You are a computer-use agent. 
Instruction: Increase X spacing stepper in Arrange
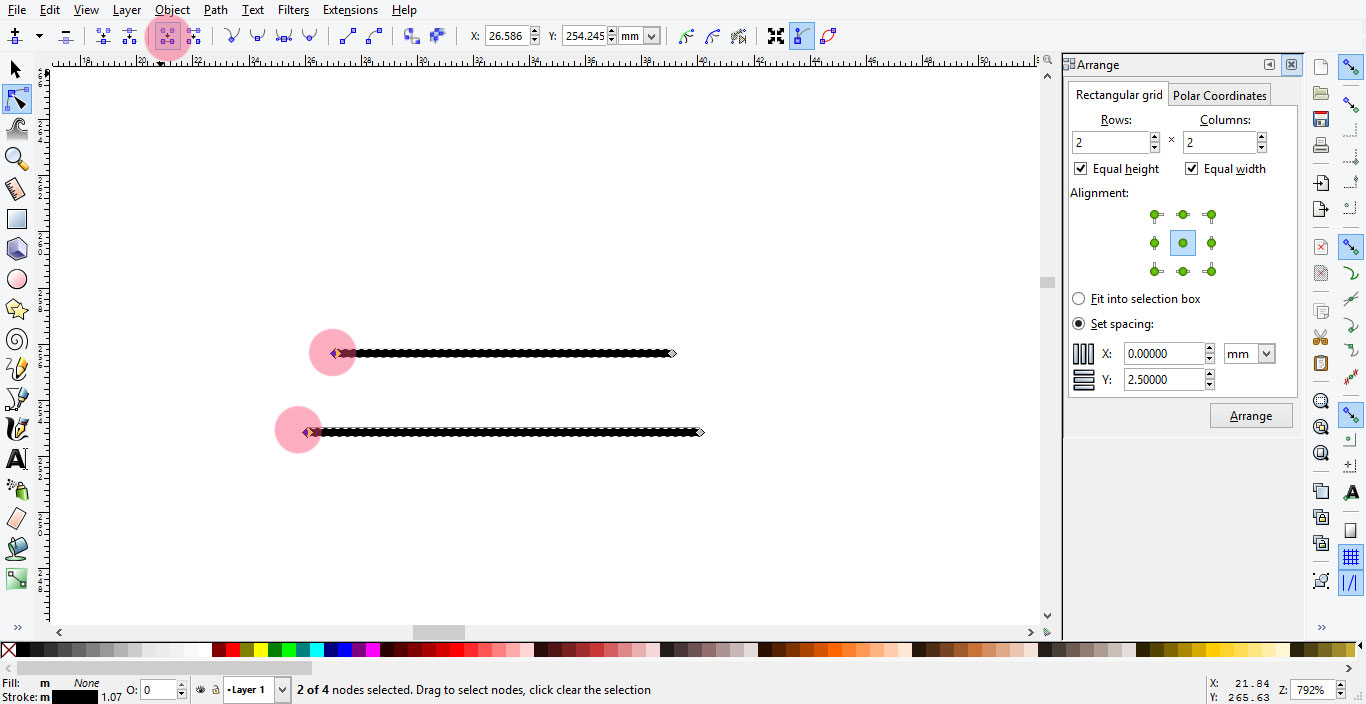(1209, 349)
